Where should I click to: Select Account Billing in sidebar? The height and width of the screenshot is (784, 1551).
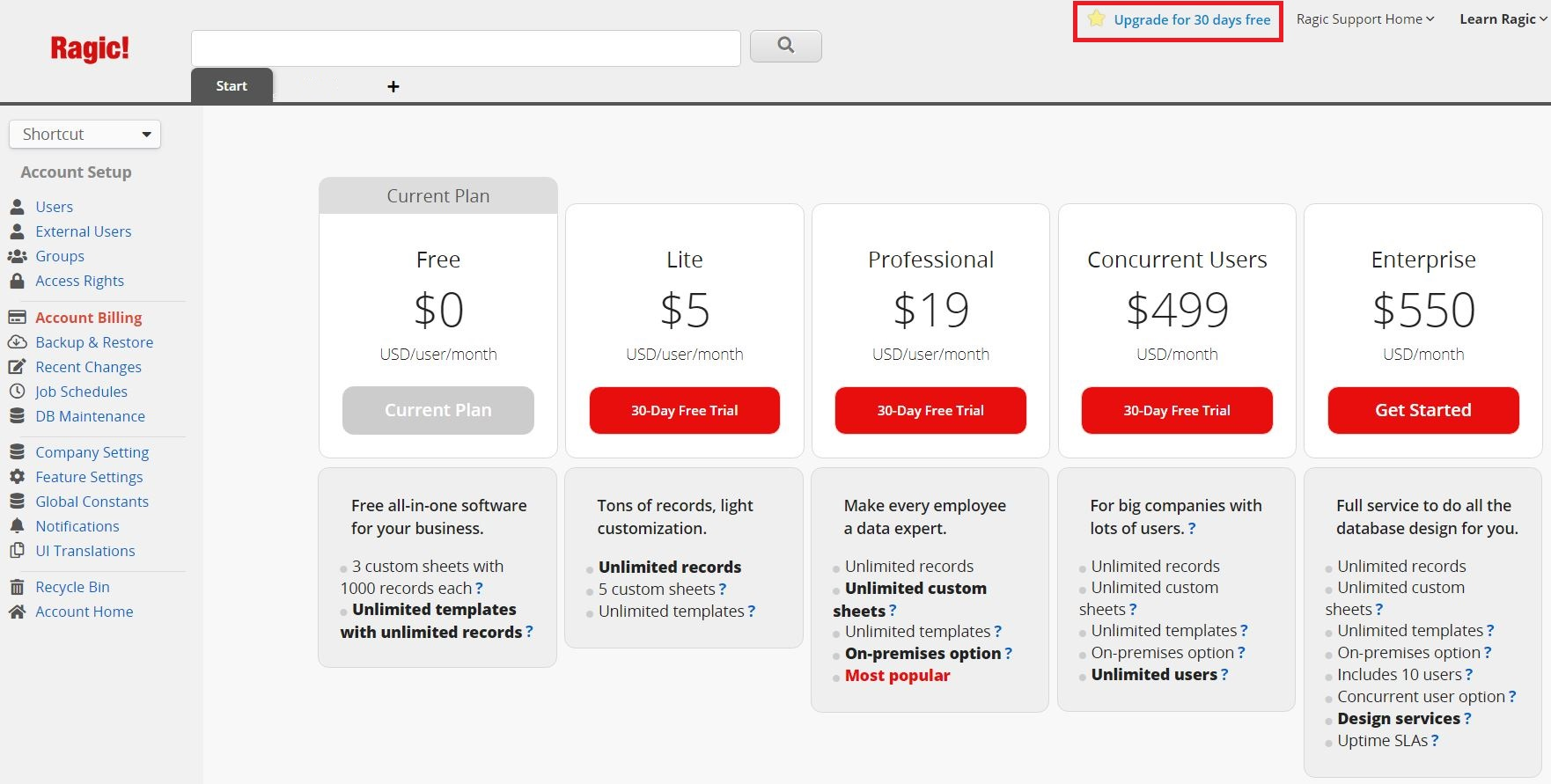(89, 318)
